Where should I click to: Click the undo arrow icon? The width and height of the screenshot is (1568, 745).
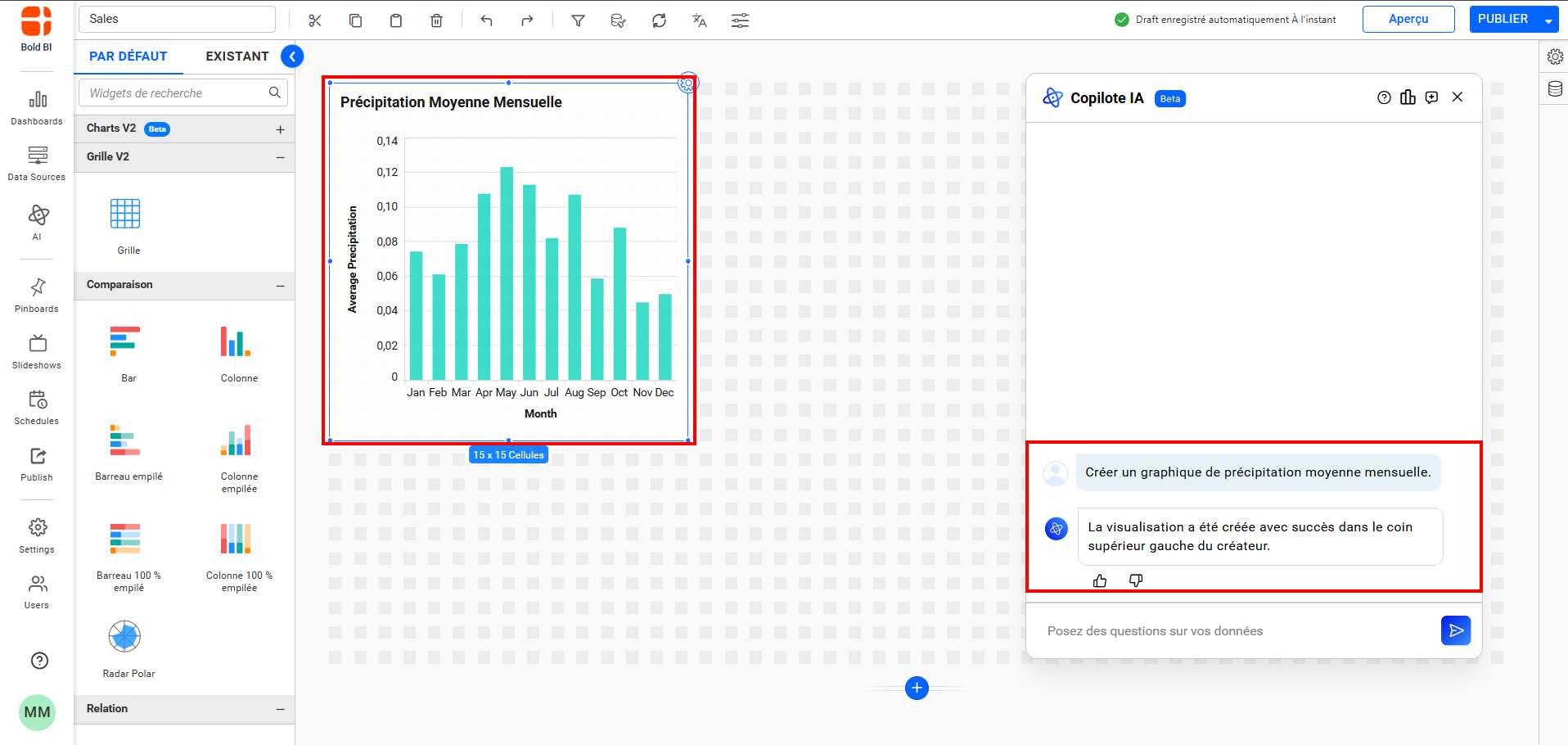pyautogui.click(x=486, y=20)
